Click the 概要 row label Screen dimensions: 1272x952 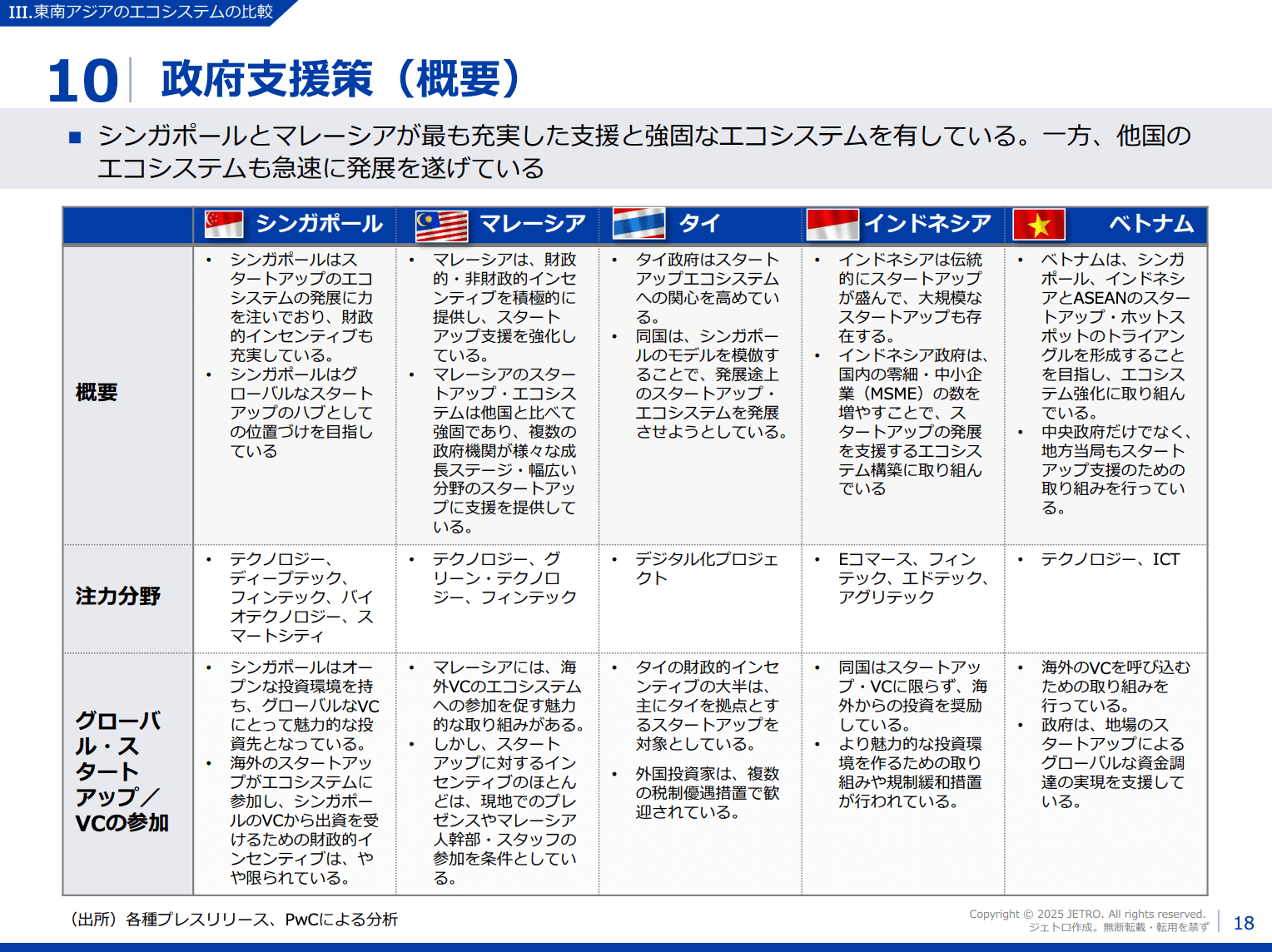tap(97, 392)
